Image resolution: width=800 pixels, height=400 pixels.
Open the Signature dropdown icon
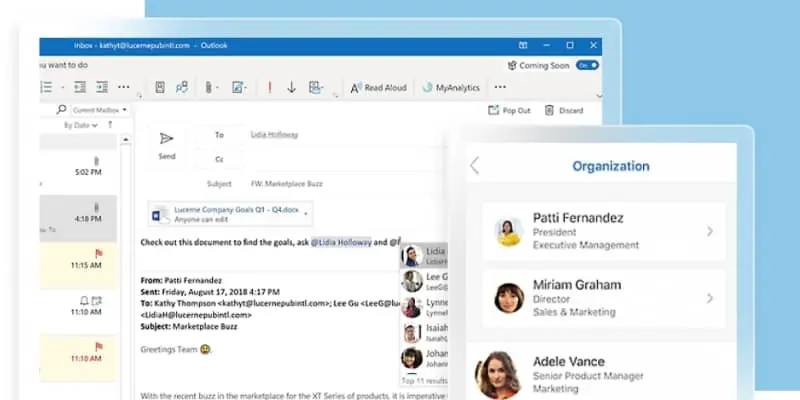(x=237, y=87)
